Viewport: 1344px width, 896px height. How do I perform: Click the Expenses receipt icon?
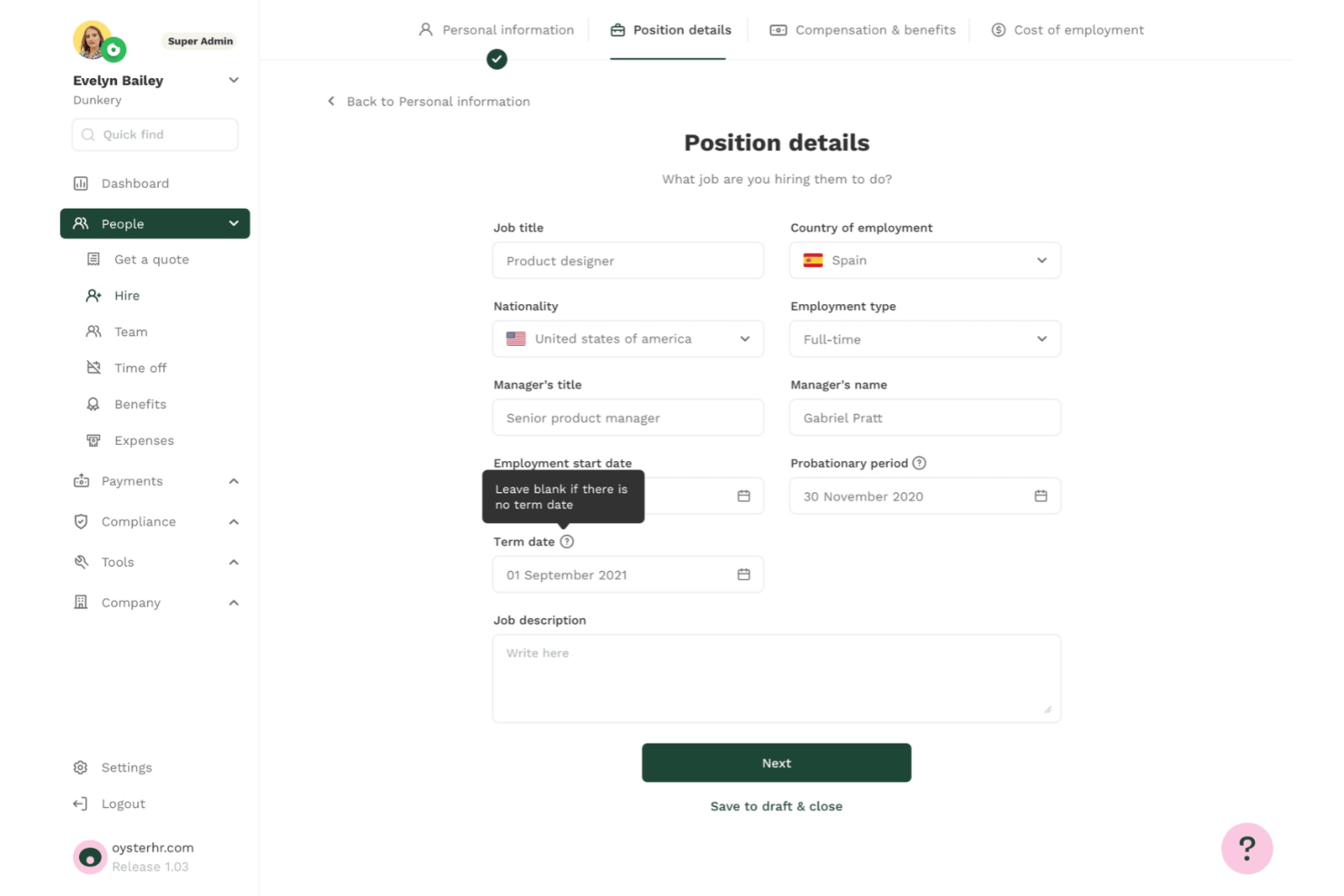coord(94,440)
